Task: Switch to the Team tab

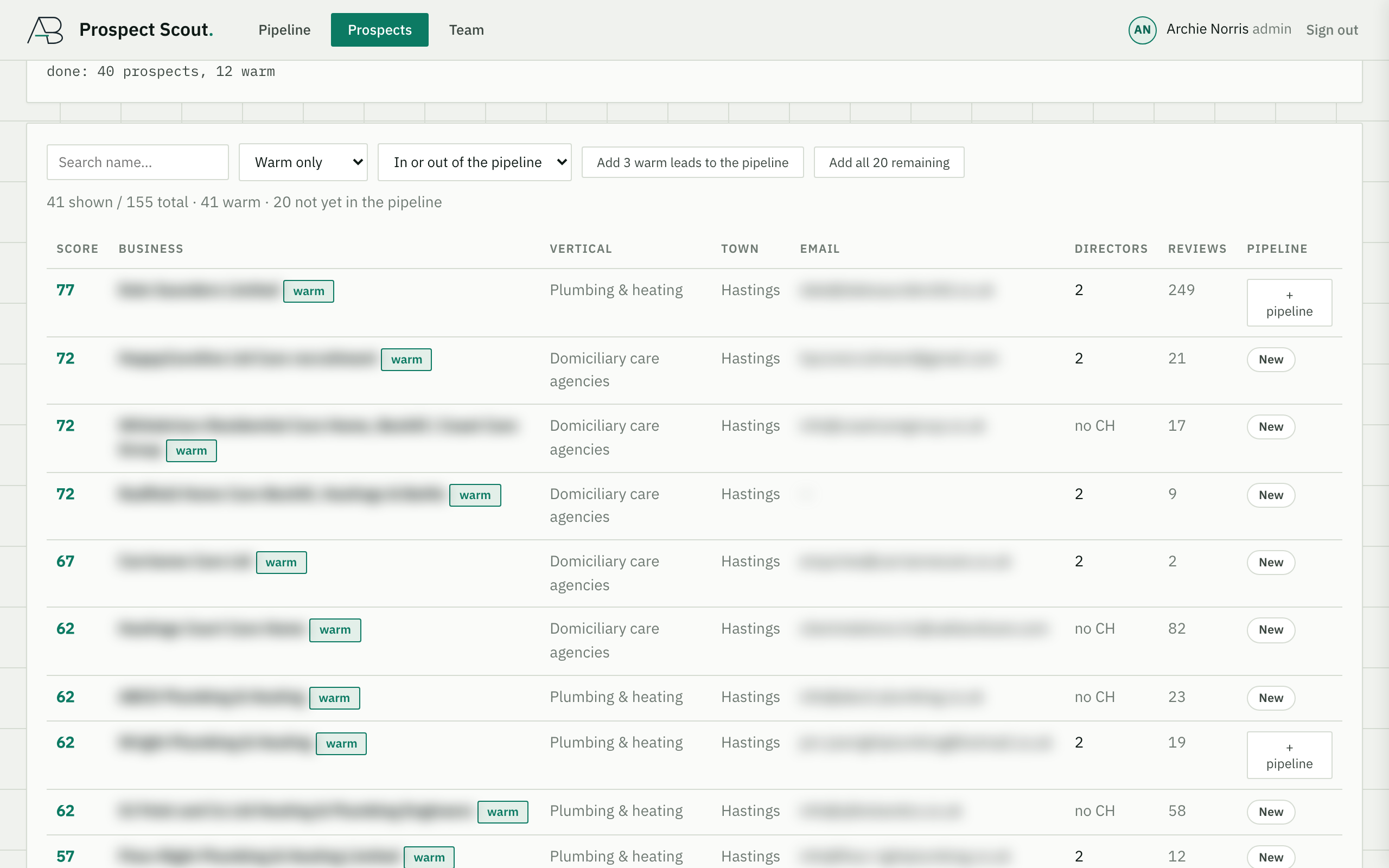Action: pos(466,30)
